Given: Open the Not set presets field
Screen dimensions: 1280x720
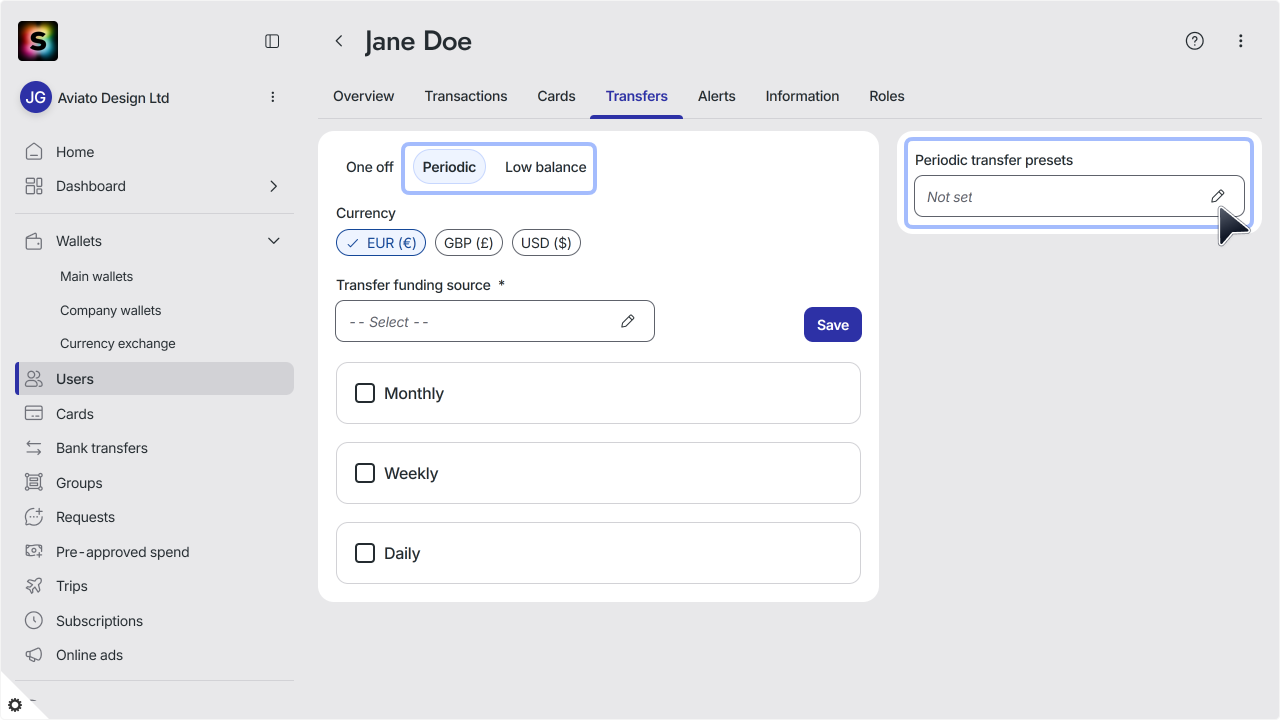Looking at the screenshot, I should [x=1079, y=196].
